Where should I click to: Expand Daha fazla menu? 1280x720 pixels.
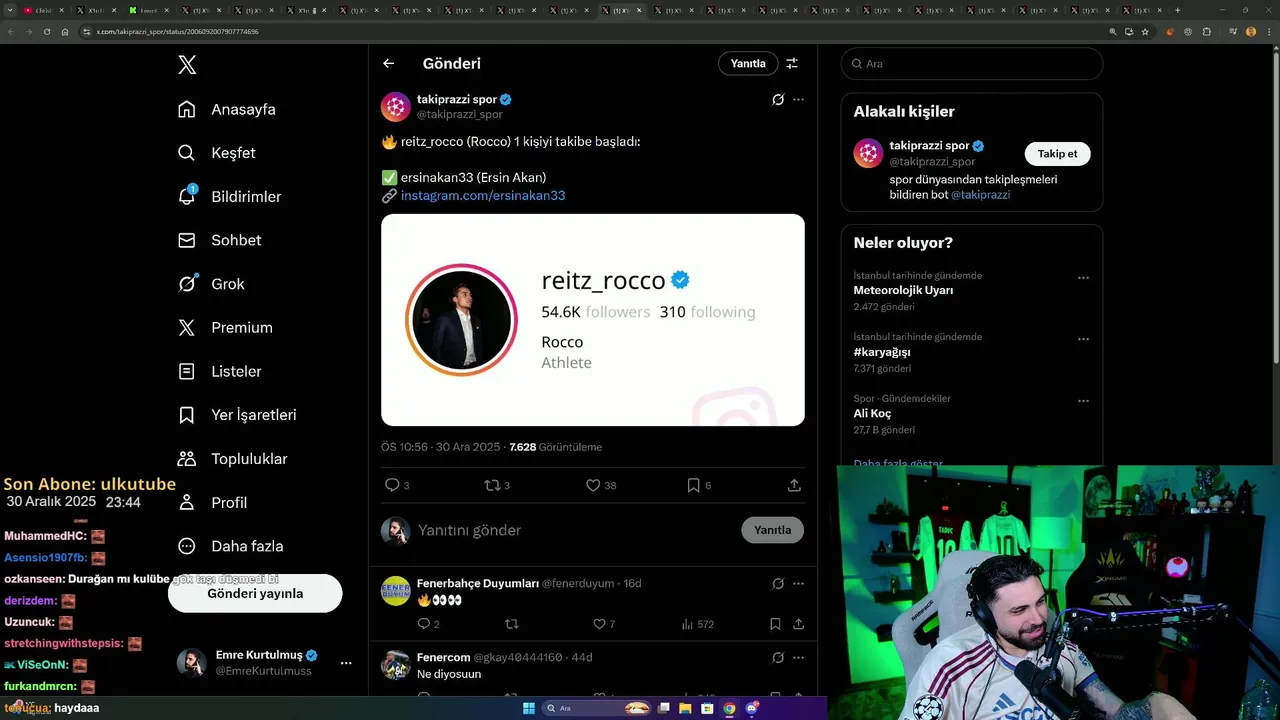click(231, 546)
